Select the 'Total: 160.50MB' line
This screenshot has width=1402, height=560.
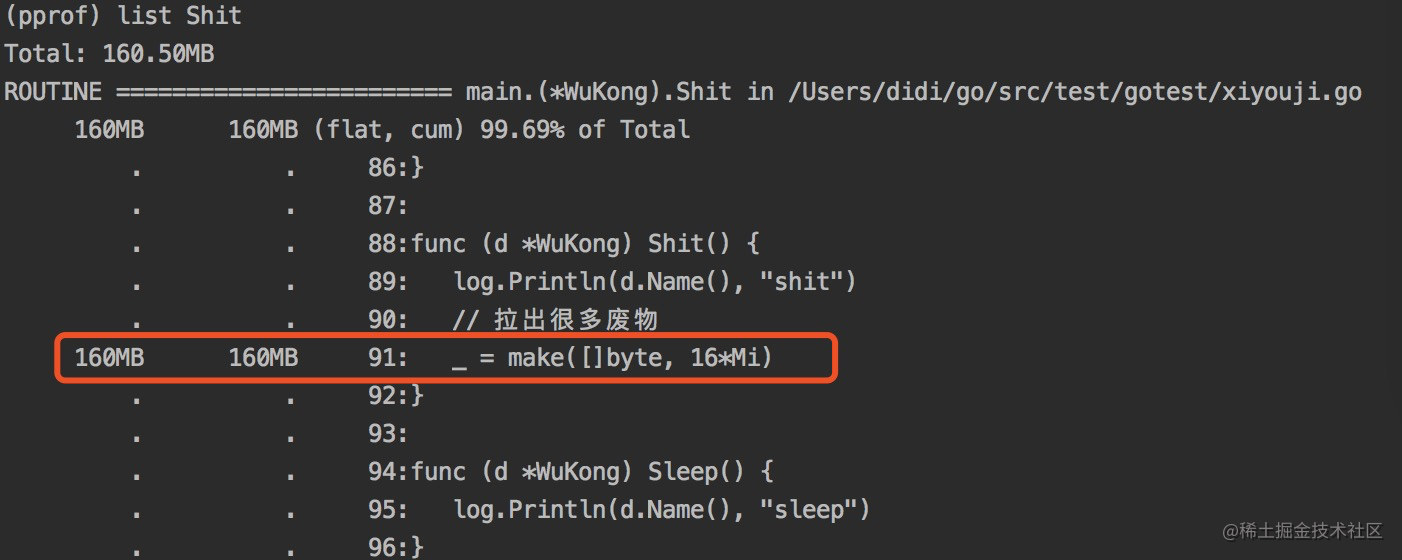click(109, 54)
